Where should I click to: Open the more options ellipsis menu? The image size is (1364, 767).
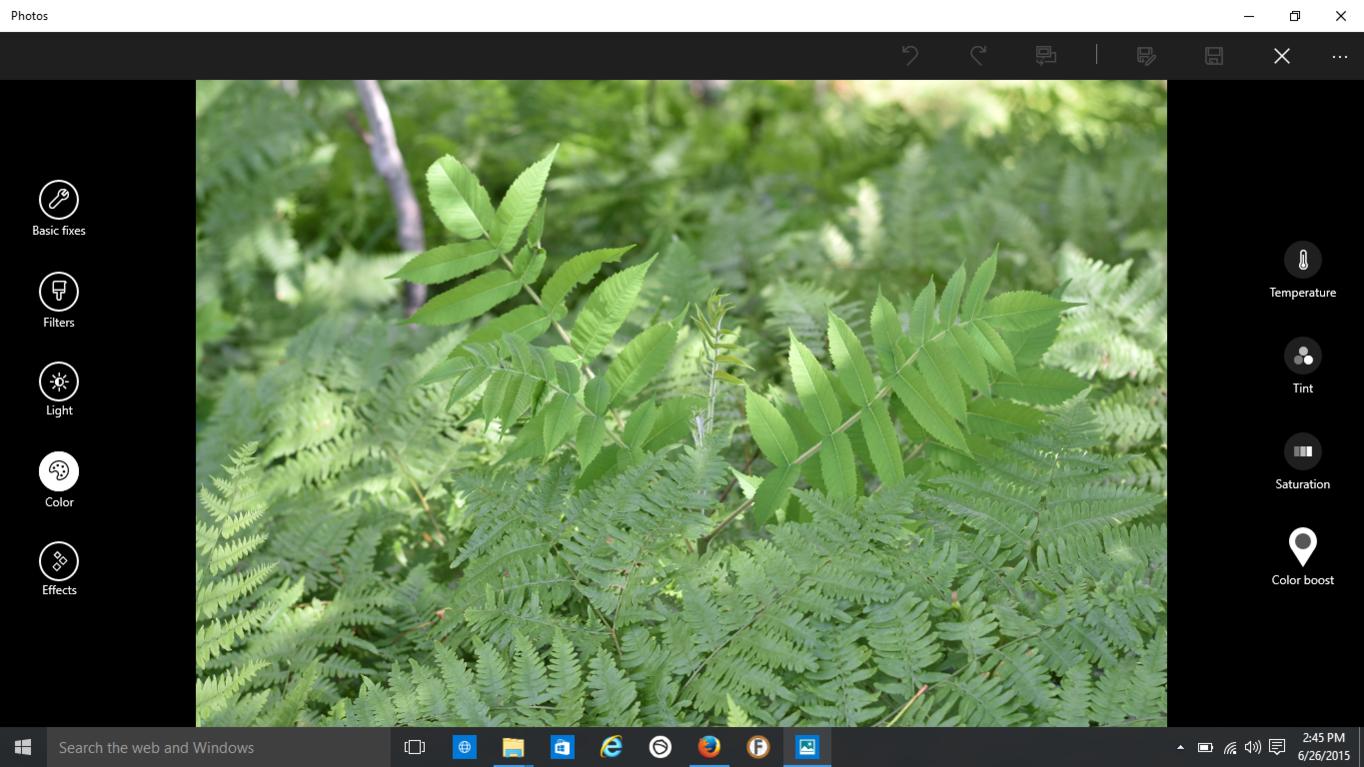click(x=1340, y=56)
